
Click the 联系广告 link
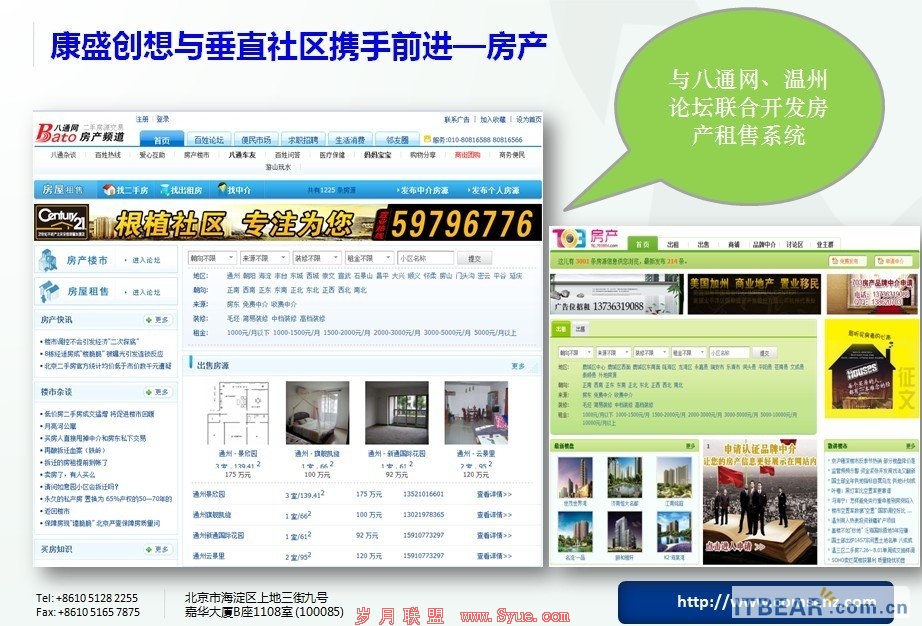click(457, 119)
